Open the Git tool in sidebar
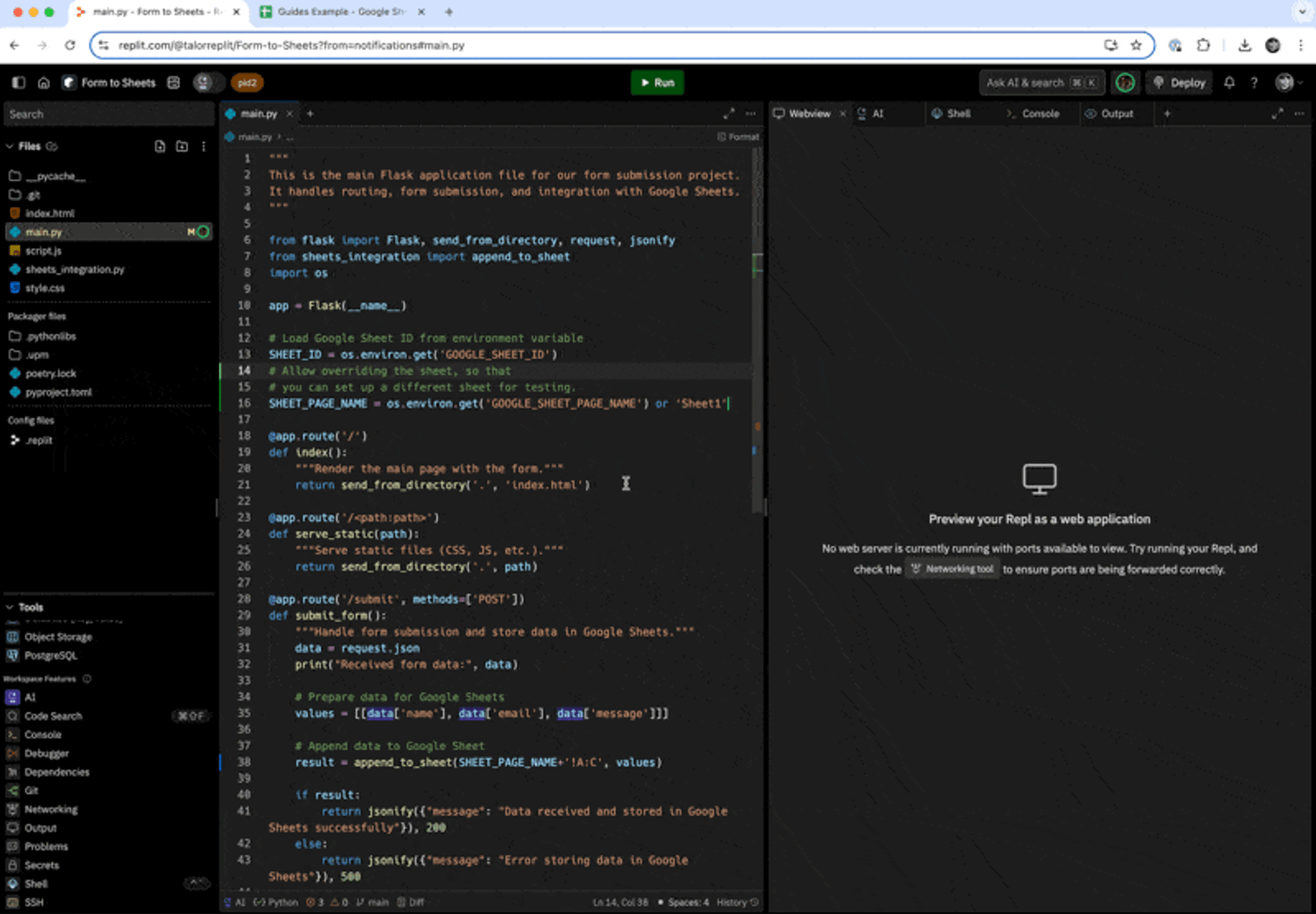The height and width of the screenshot is (914, 1316). tap(31, 790)
